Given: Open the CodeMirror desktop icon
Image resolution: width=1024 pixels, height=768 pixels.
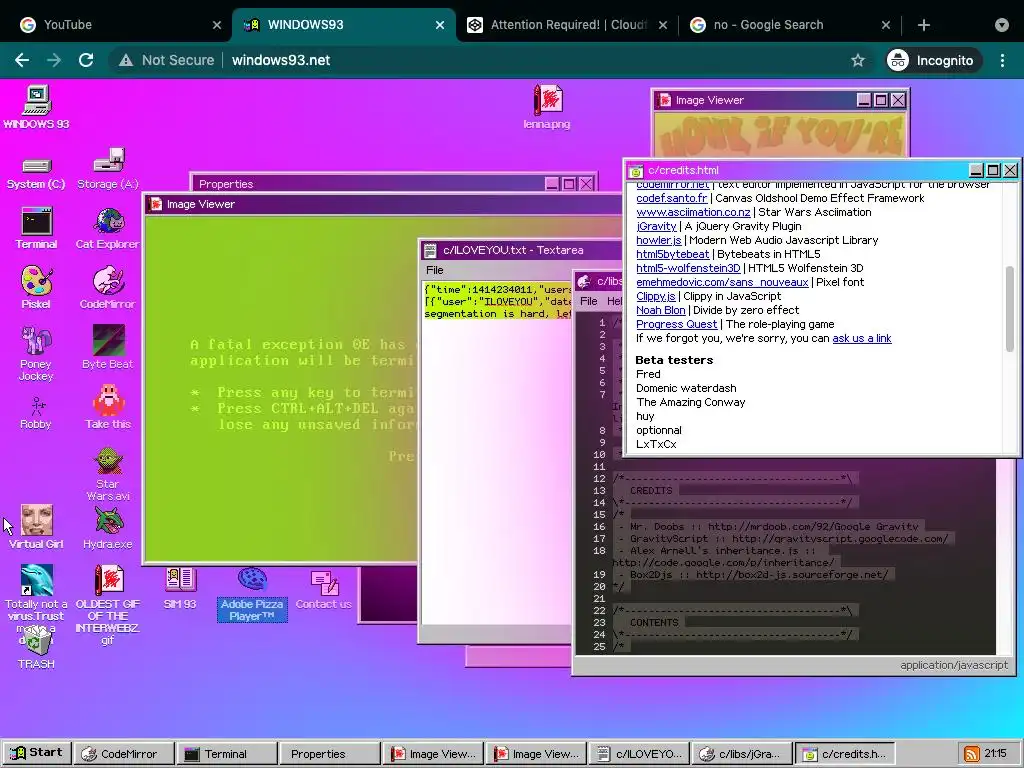Looking at the screenshot, I should [108, 287].
